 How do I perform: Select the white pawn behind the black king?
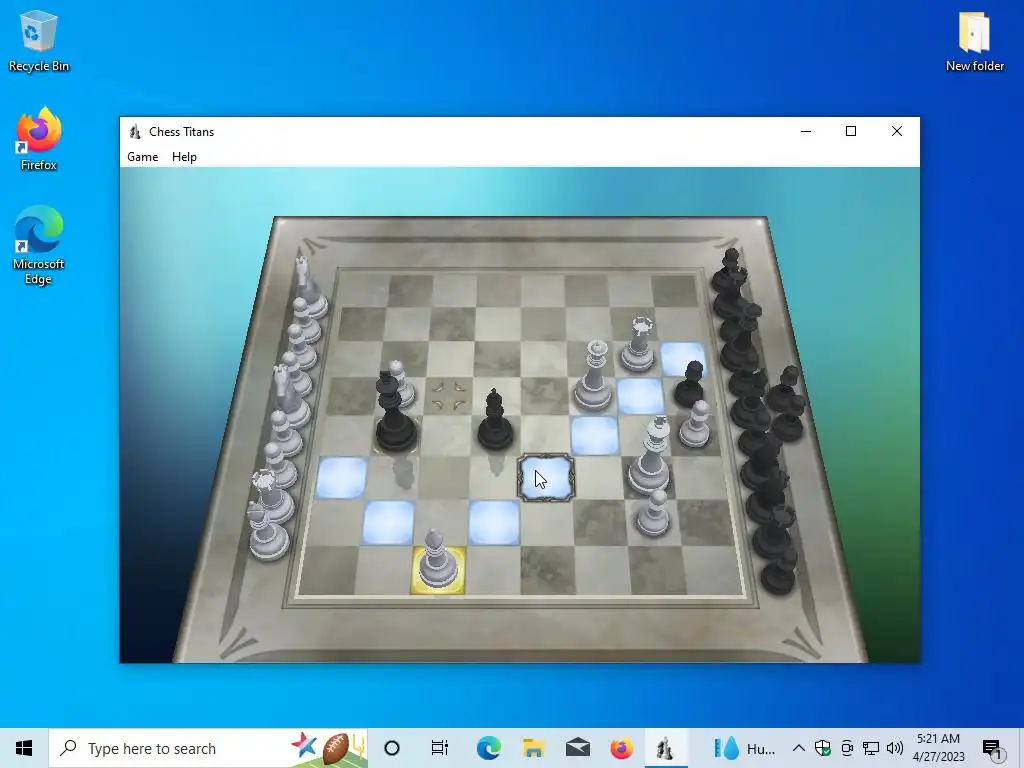(401, 382)
